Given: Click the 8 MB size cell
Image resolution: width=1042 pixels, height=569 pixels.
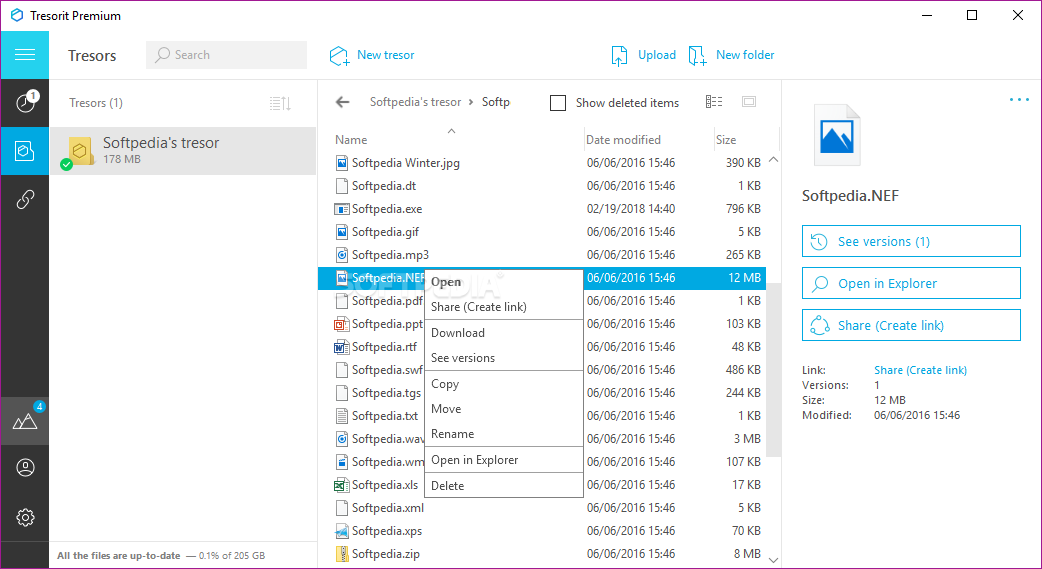Looking at the screenshot, I should click(747, 554).
